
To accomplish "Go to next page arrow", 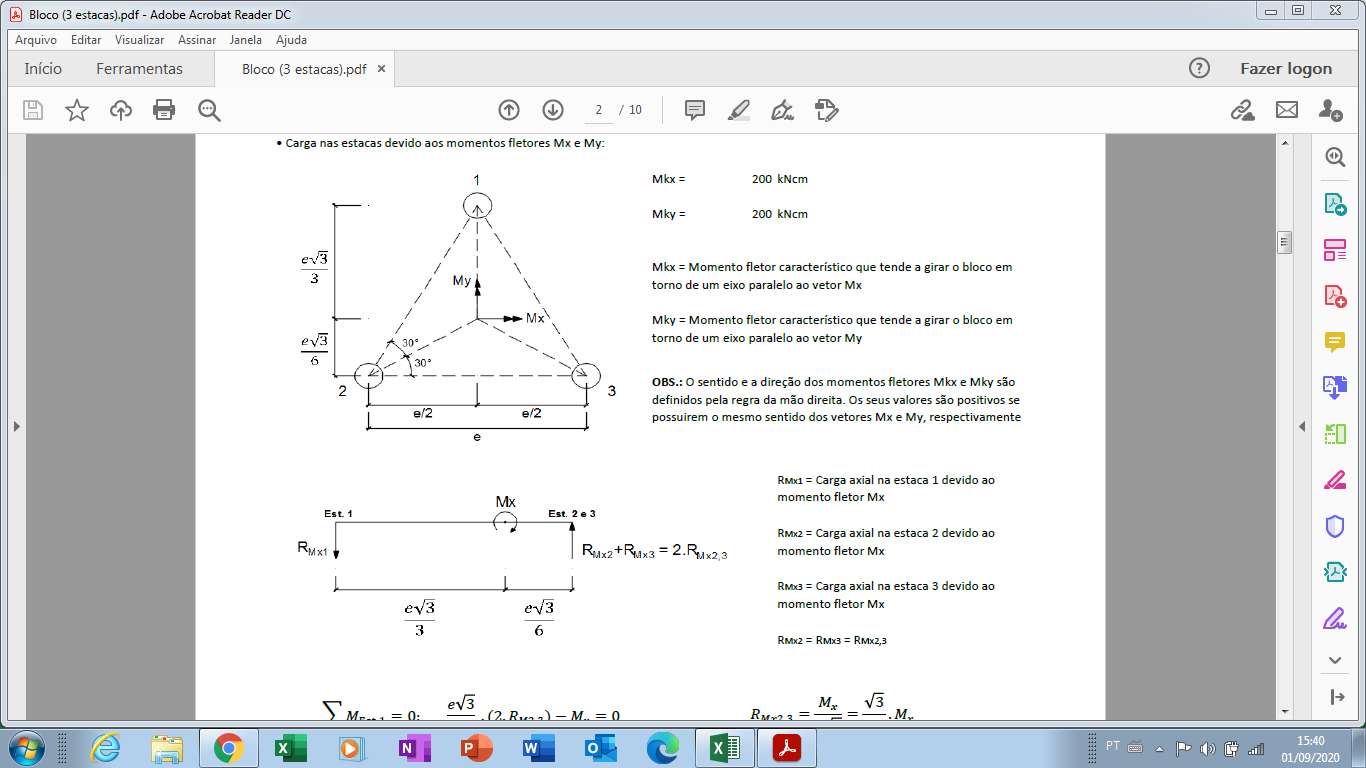I will point(553,110).
